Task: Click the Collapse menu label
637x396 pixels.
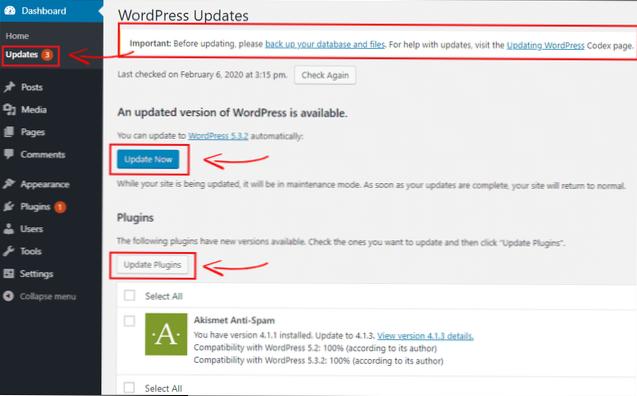Action: coord(48,296)
